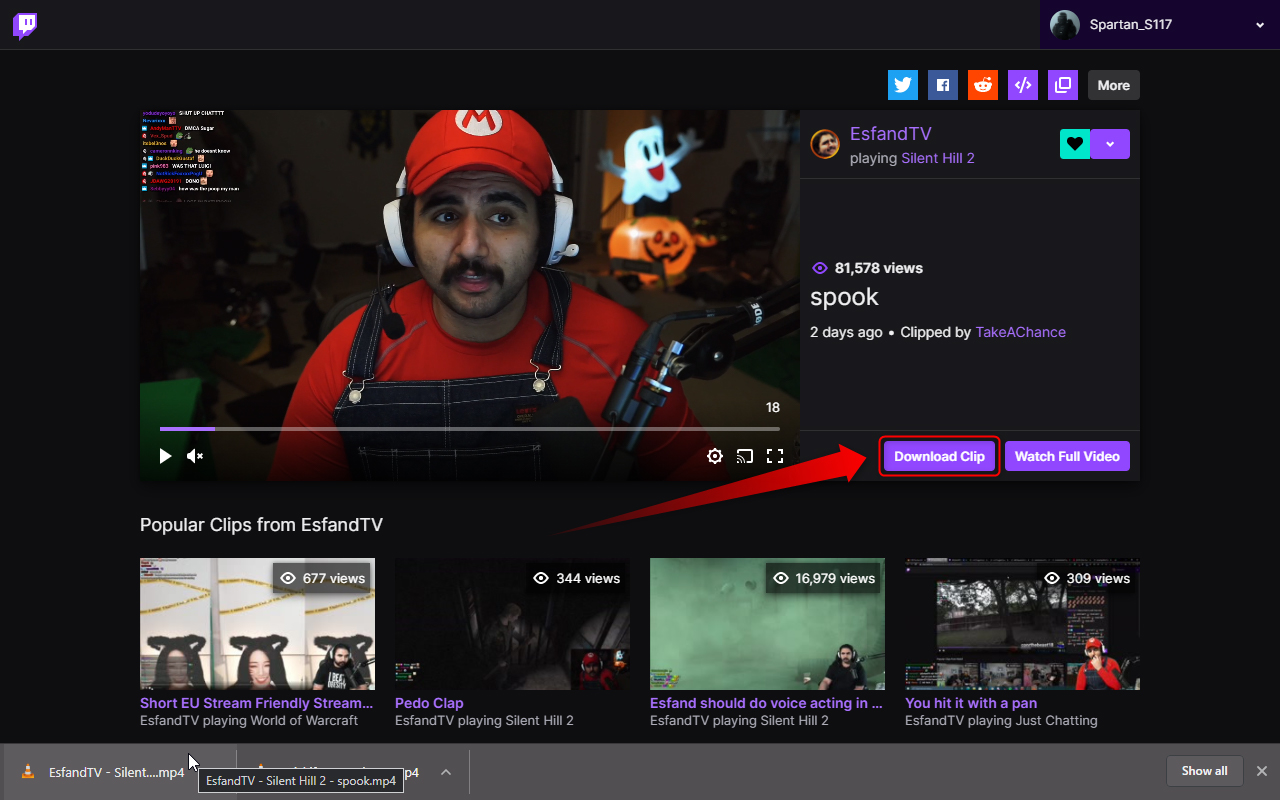Viewport: 1280px width, 800px height.
Task: Copy the clip link
Action: (1062, 85)
